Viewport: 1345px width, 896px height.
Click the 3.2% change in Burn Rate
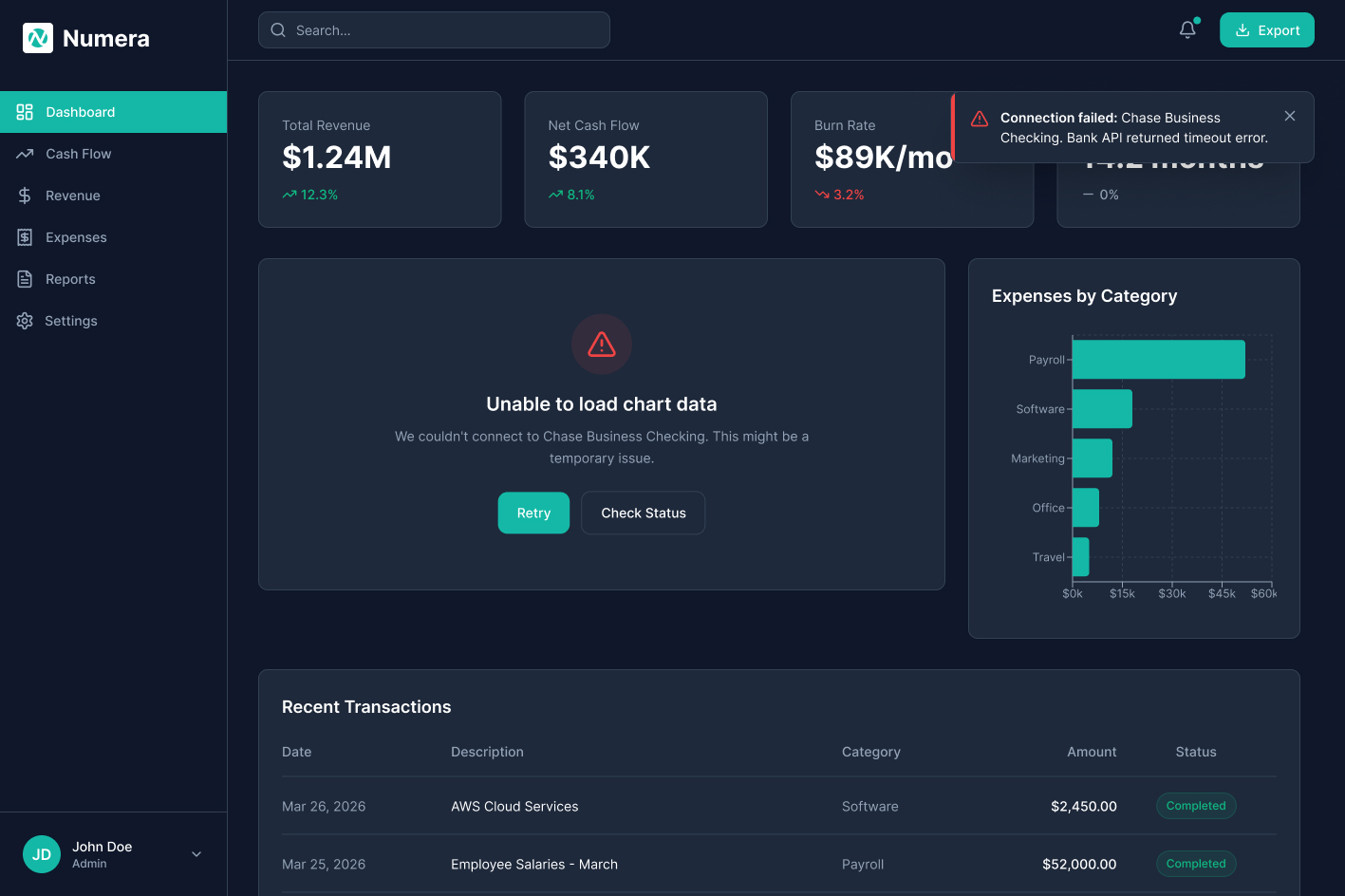pos(849,195)
